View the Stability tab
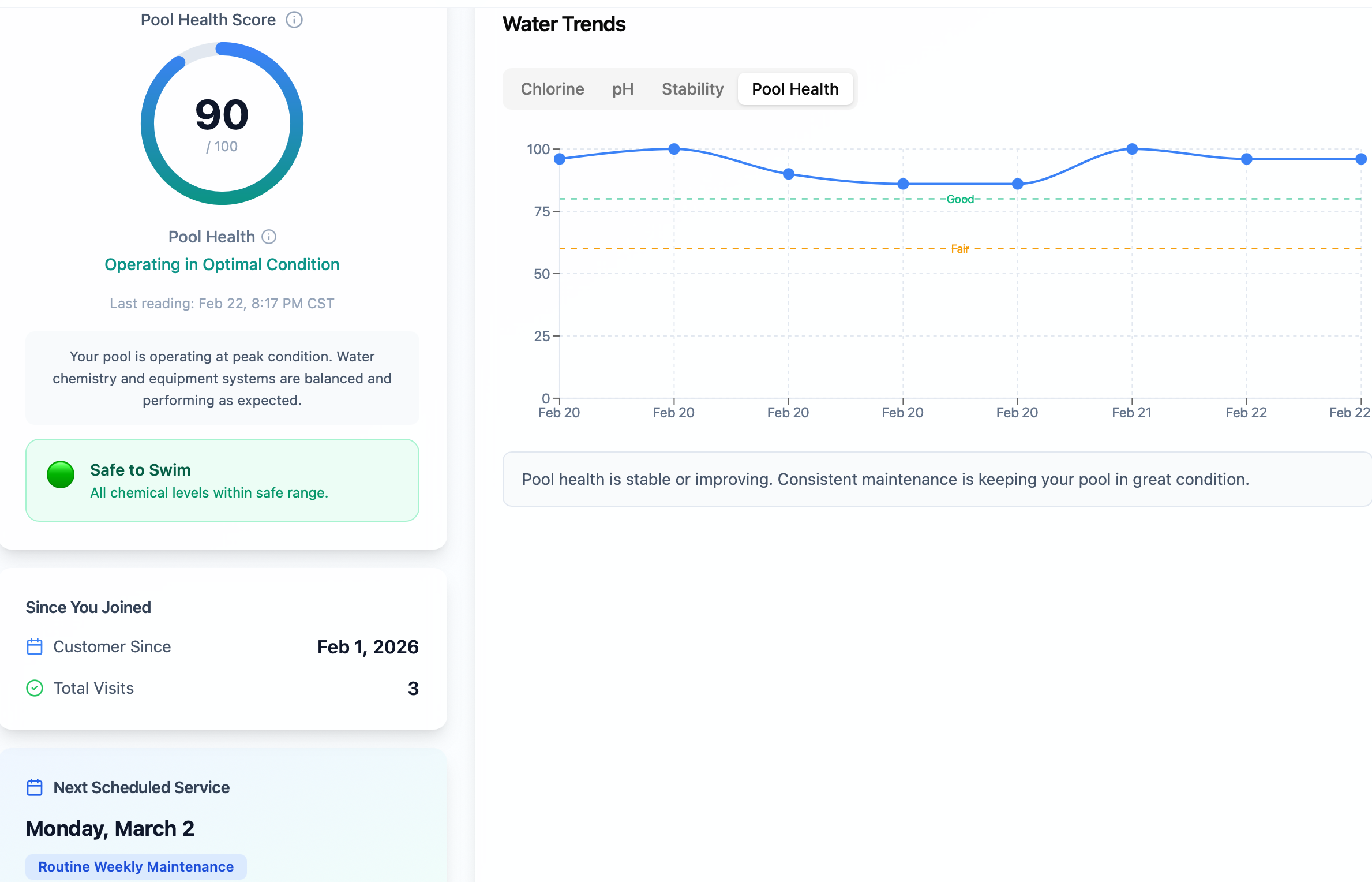 (x=692, y=89)
